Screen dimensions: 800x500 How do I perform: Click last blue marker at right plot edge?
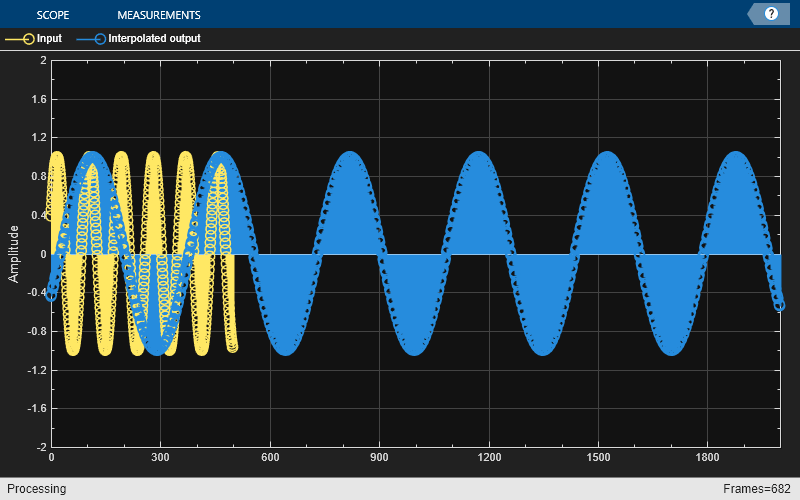[x=779, y=306]
